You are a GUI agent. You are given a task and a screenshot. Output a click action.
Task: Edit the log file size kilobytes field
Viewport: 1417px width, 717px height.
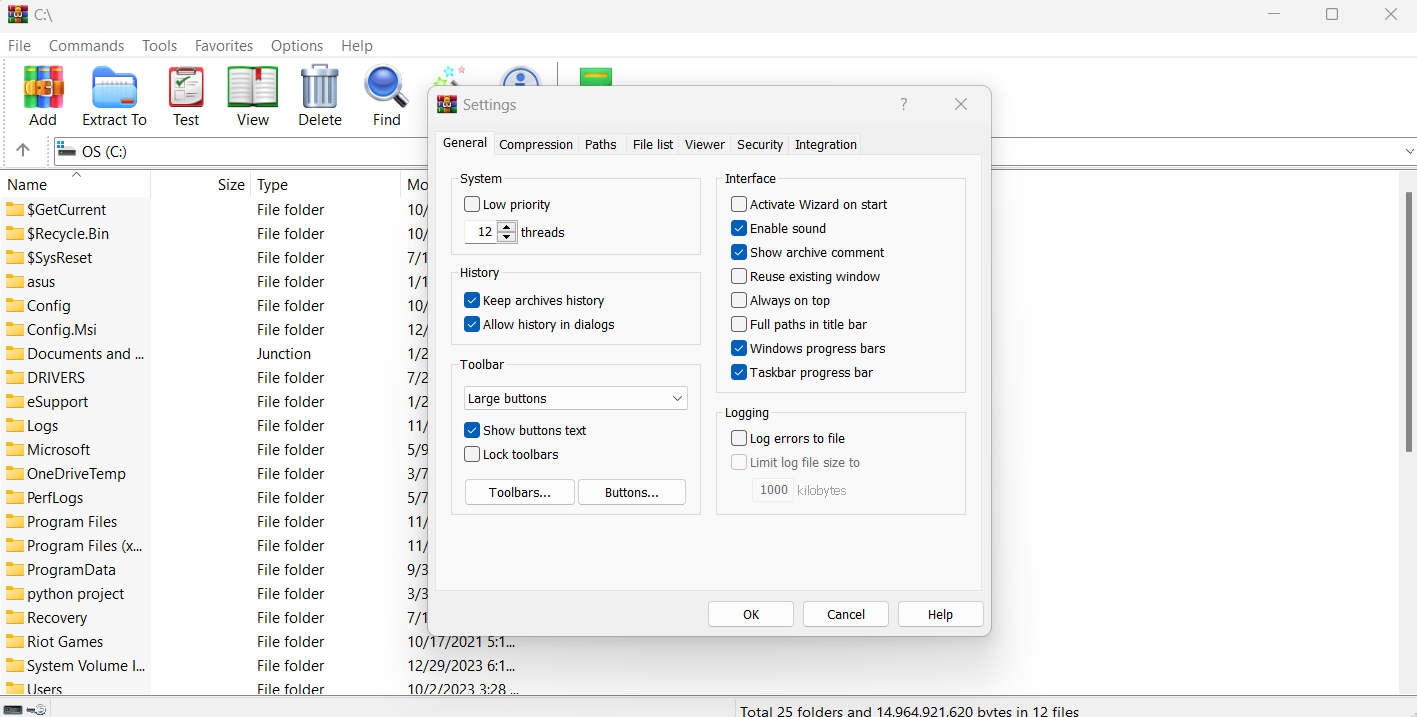[773, 489]
